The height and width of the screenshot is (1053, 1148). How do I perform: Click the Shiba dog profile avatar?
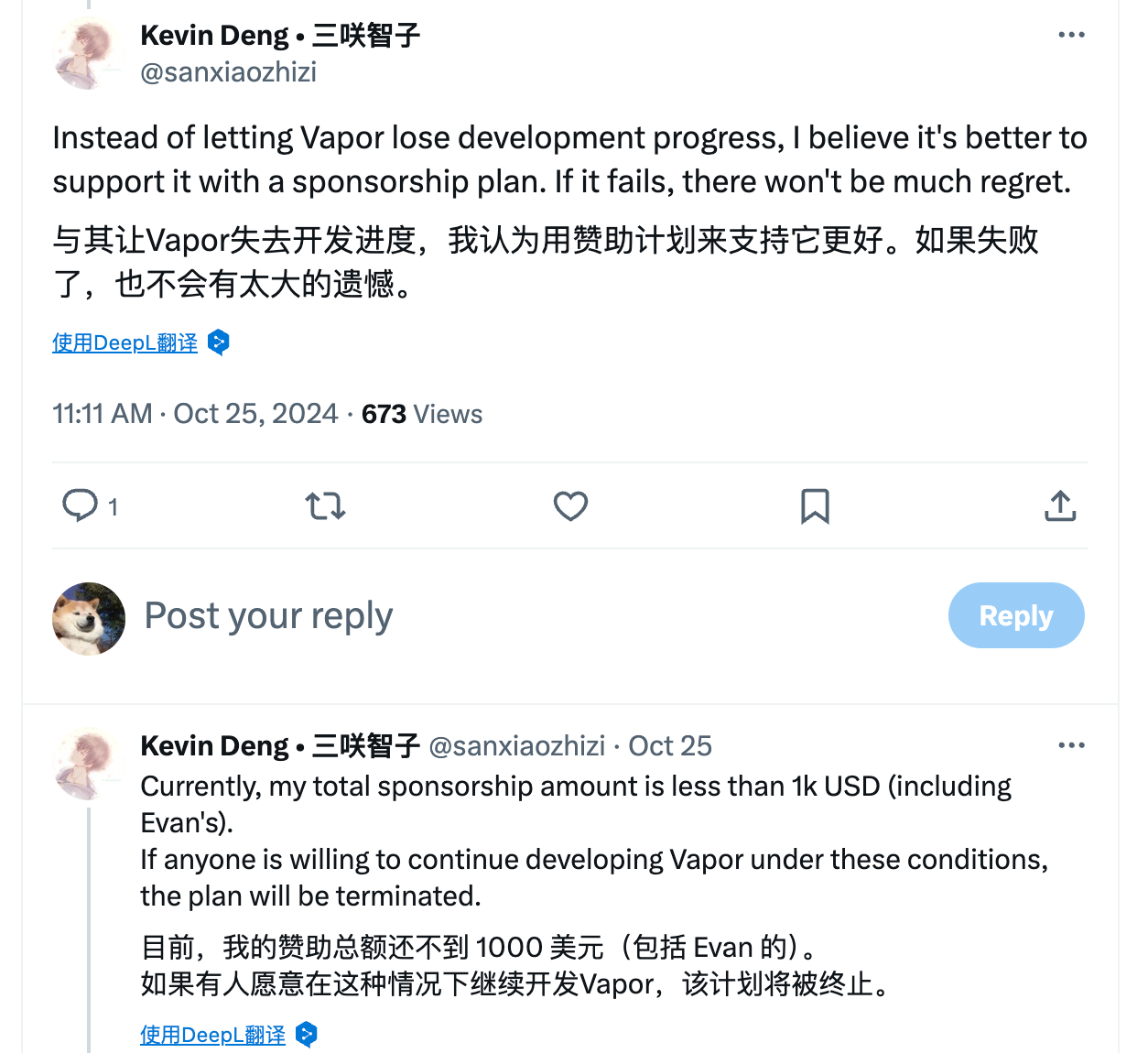[89, 618]
